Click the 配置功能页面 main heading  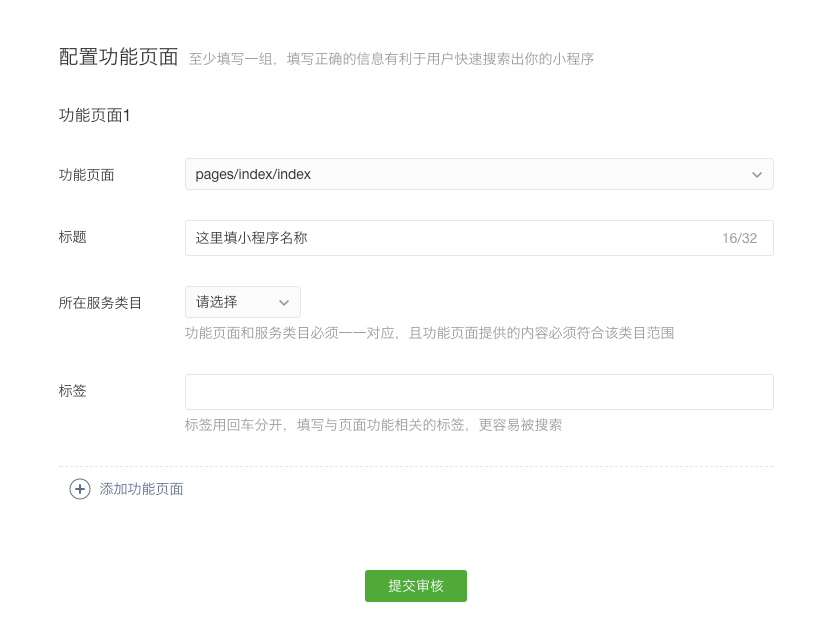[x=119, y=57]
